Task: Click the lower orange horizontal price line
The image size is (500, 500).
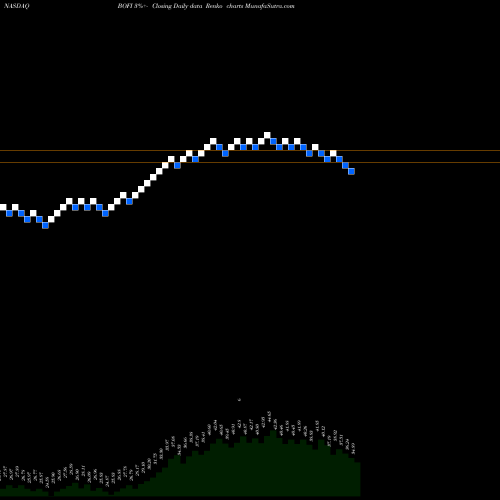Action: pos(250,162)
